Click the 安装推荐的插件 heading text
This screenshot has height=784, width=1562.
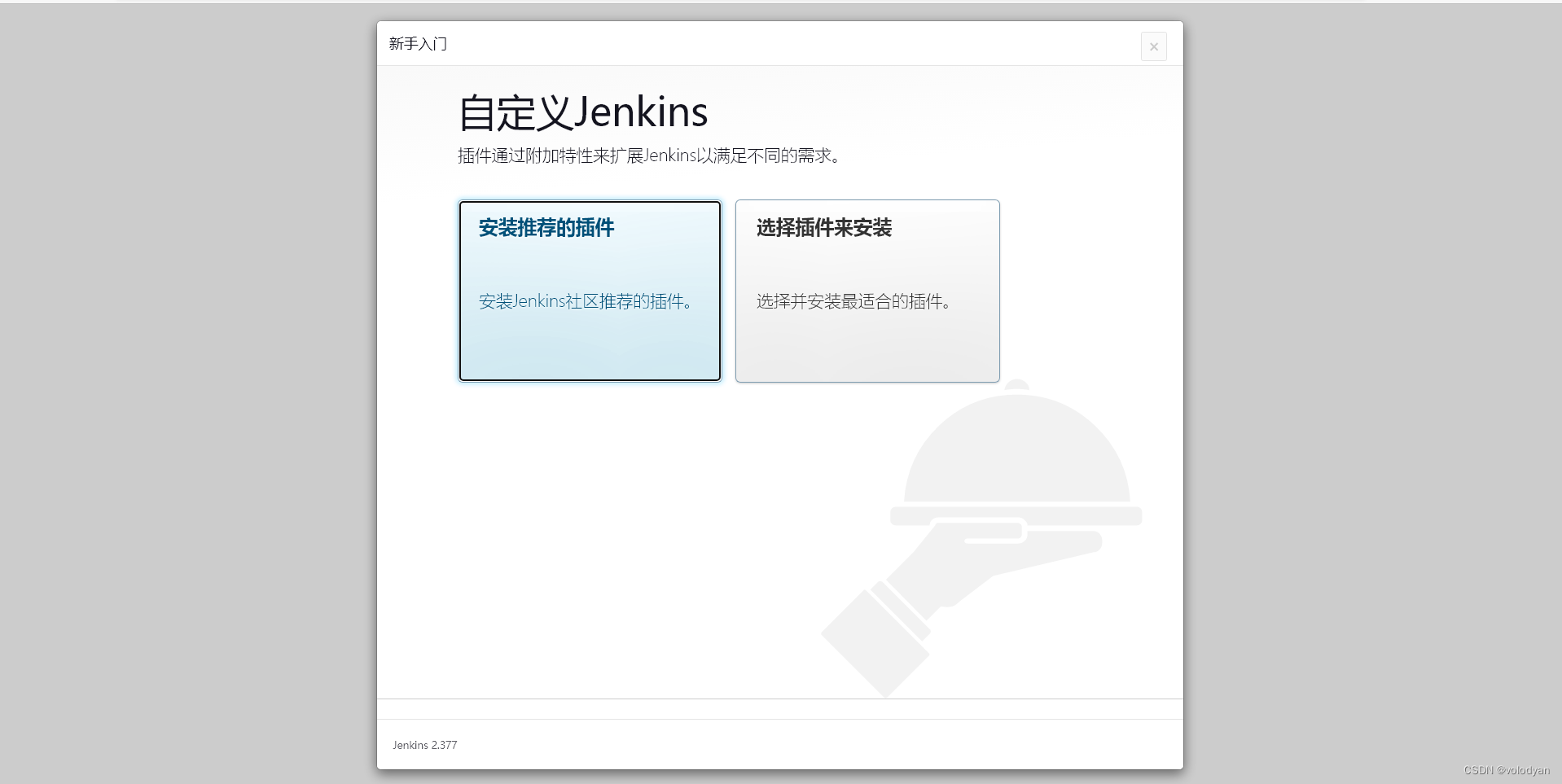pyautogui.click(x=546, y=229)
